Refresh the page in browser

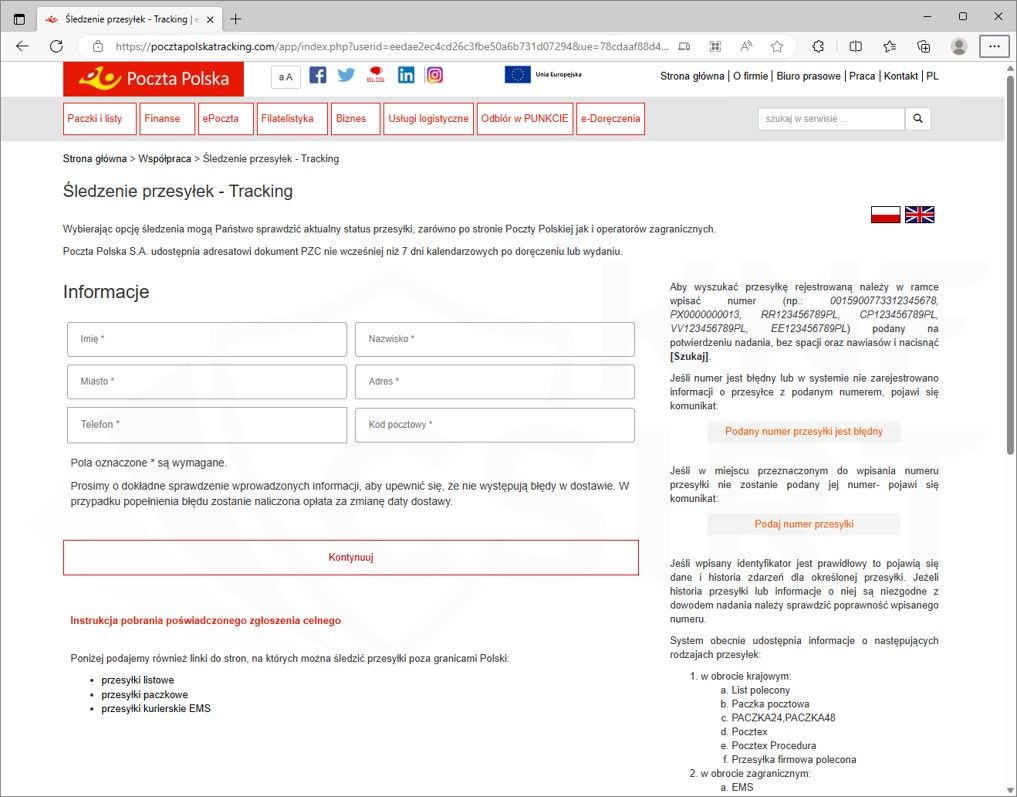[56, 46]
